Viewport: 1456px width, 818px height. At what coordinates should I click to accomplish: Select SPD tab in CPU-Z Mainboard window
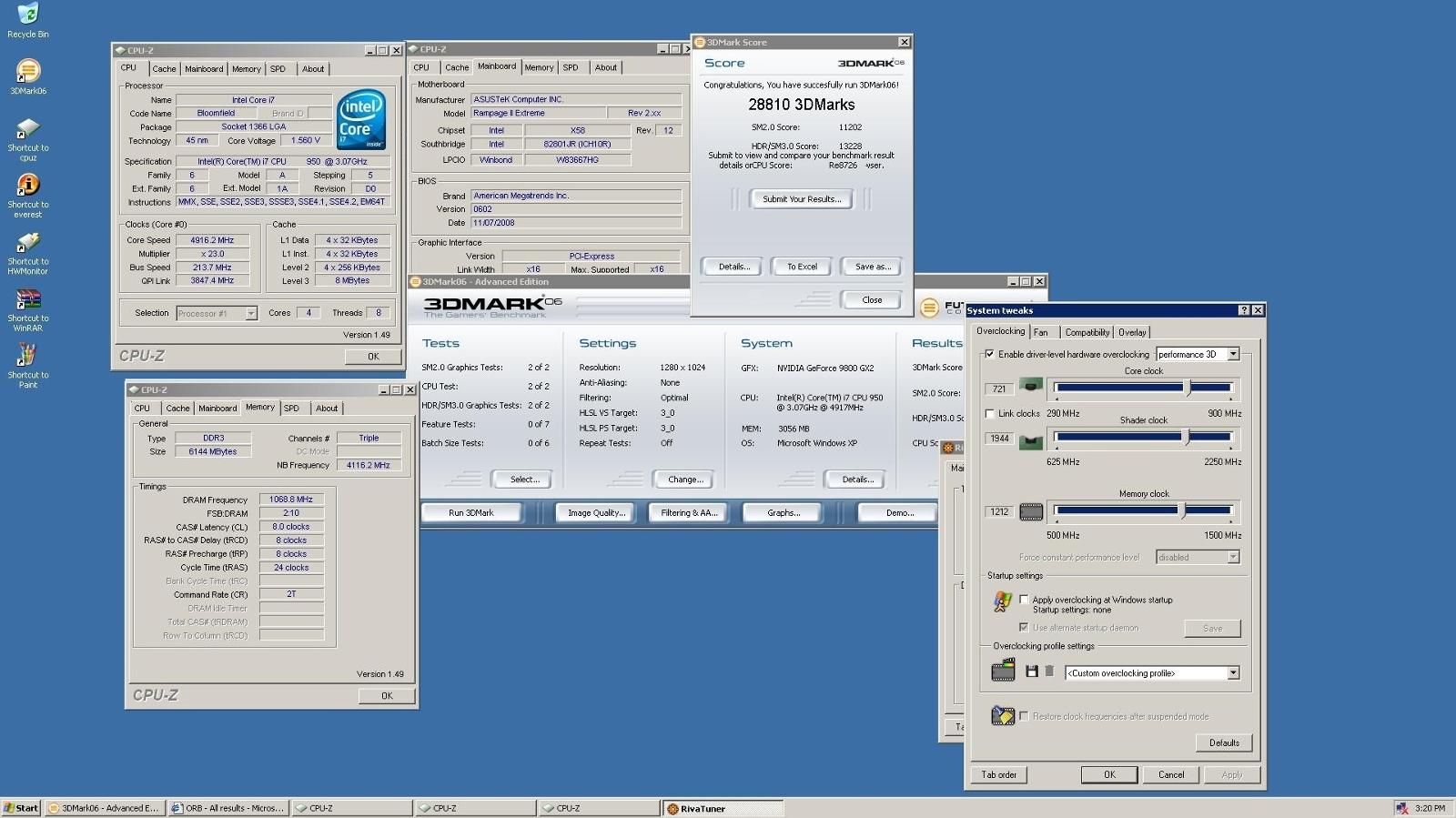[x=570, y=67]
